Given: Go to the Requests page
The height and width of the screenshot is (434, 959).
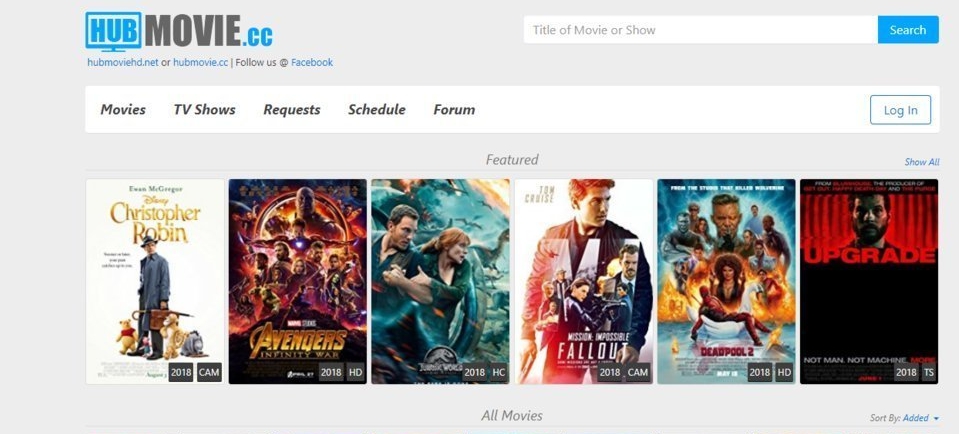Looking at the screenshot, I should (292, 109).
